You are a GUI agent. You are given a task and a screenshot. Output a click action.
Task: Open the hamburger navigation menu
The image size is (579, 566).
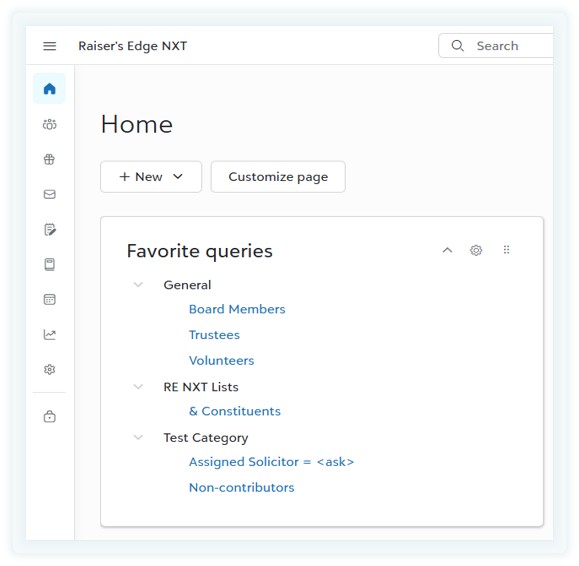[x=49, y=46]
